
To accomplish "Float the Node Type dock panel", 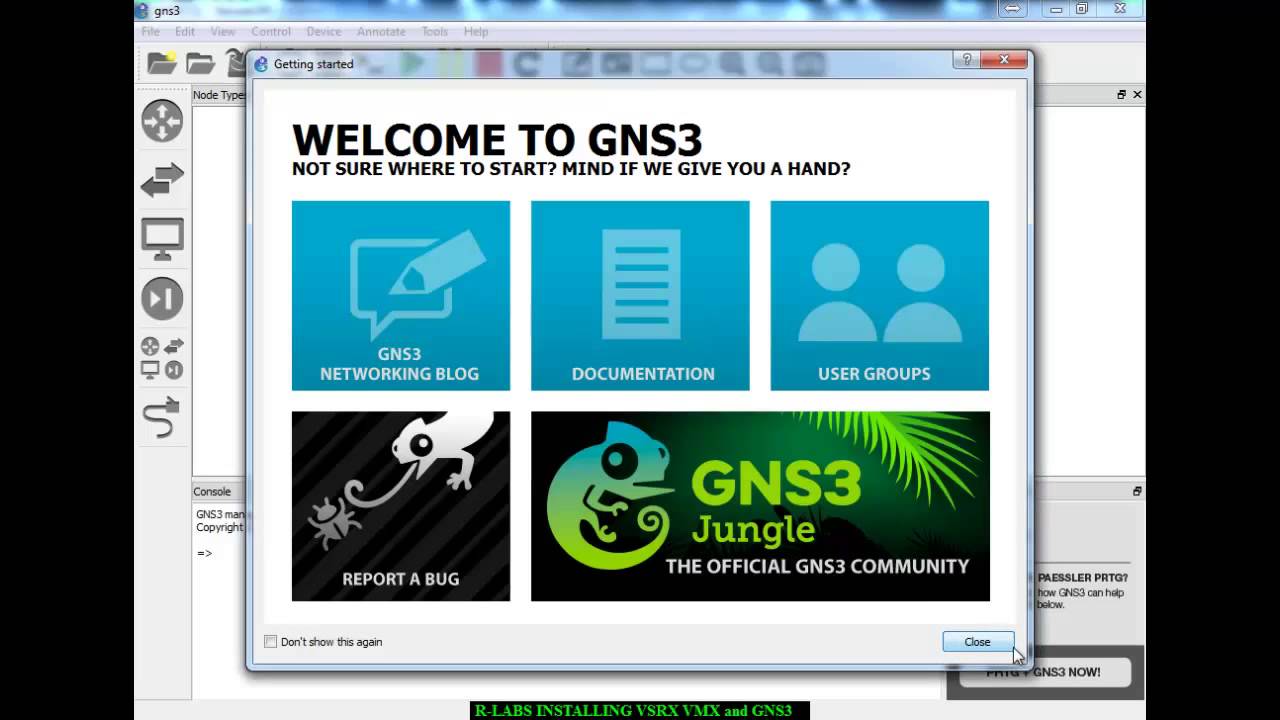I will 1122,94.
